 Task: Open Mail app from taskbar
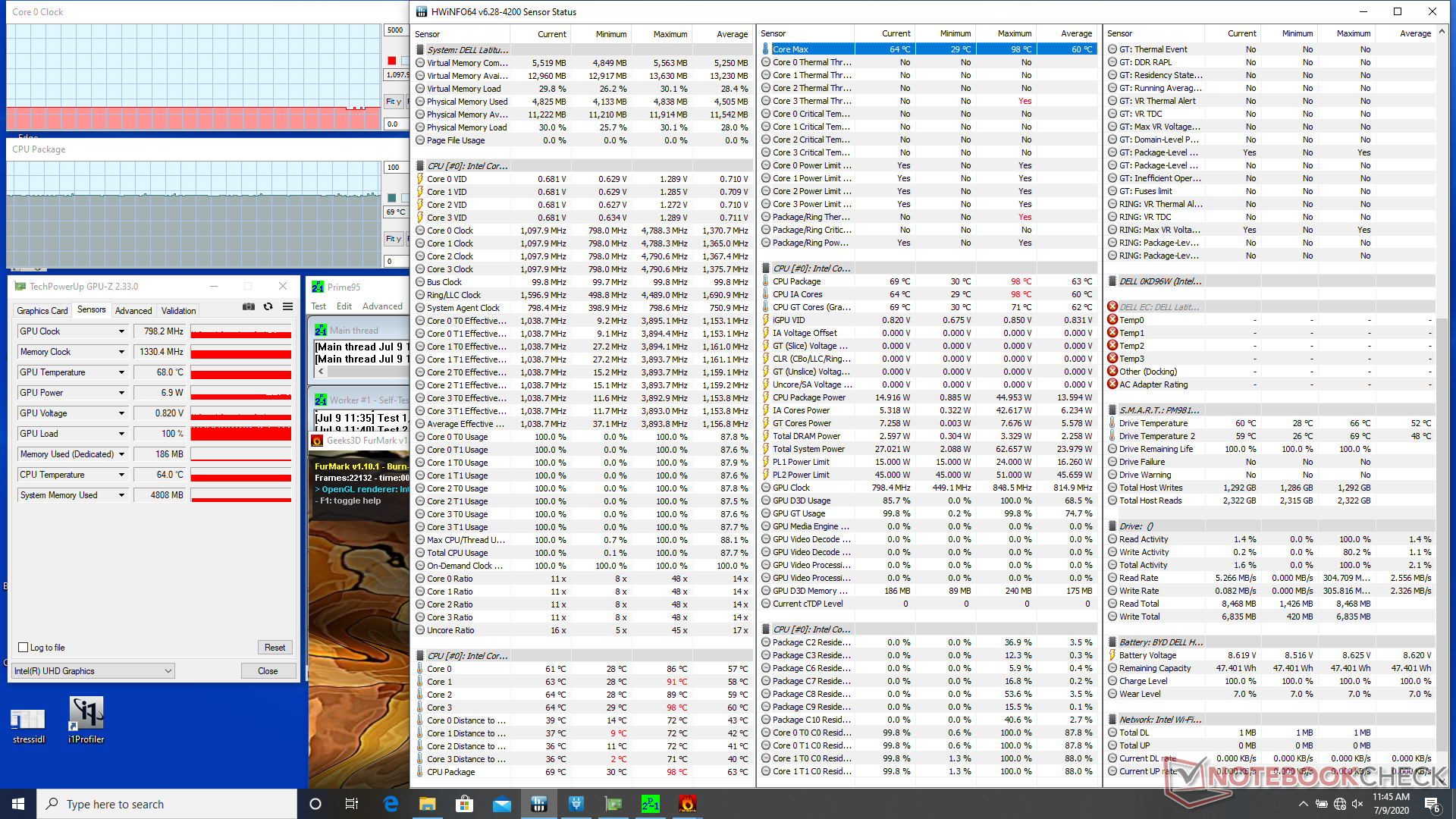501,804
